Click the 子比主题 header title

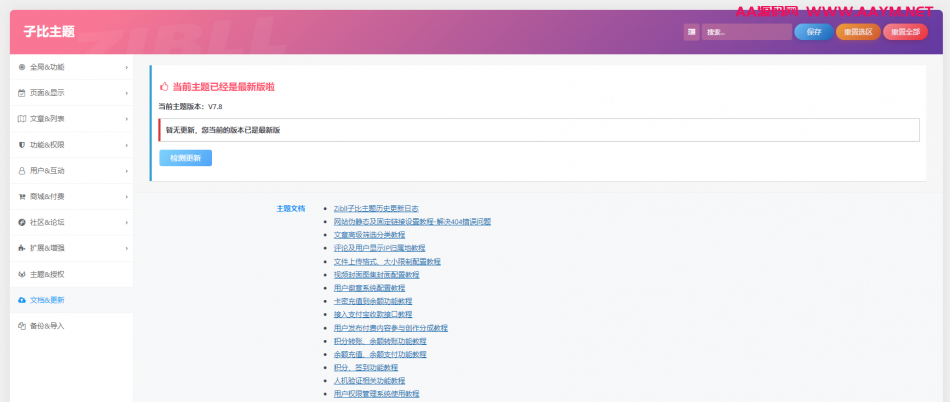[x=49, y=32]
